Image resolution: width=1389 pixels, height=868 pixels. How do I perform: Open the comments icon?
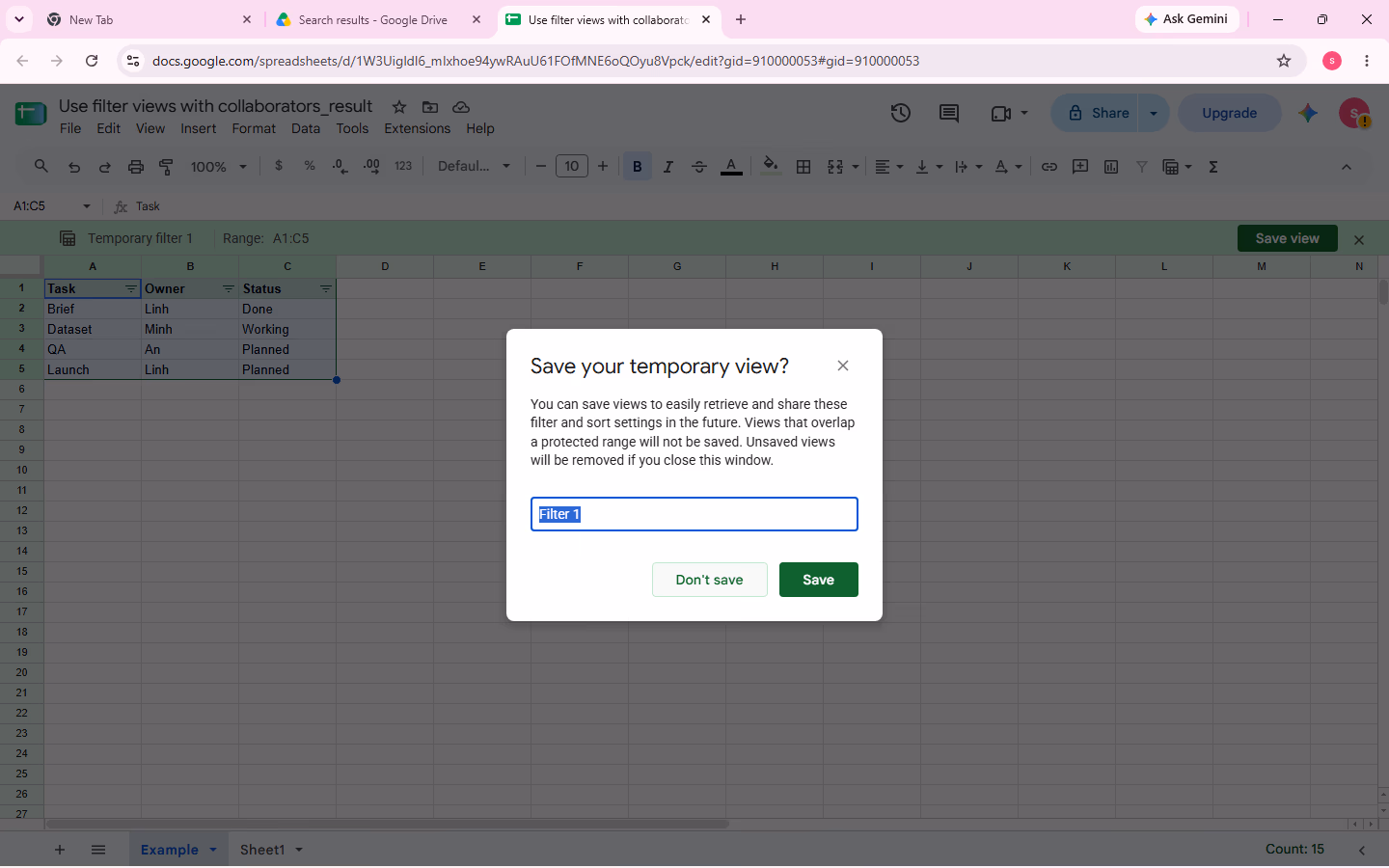coord(949,113)
